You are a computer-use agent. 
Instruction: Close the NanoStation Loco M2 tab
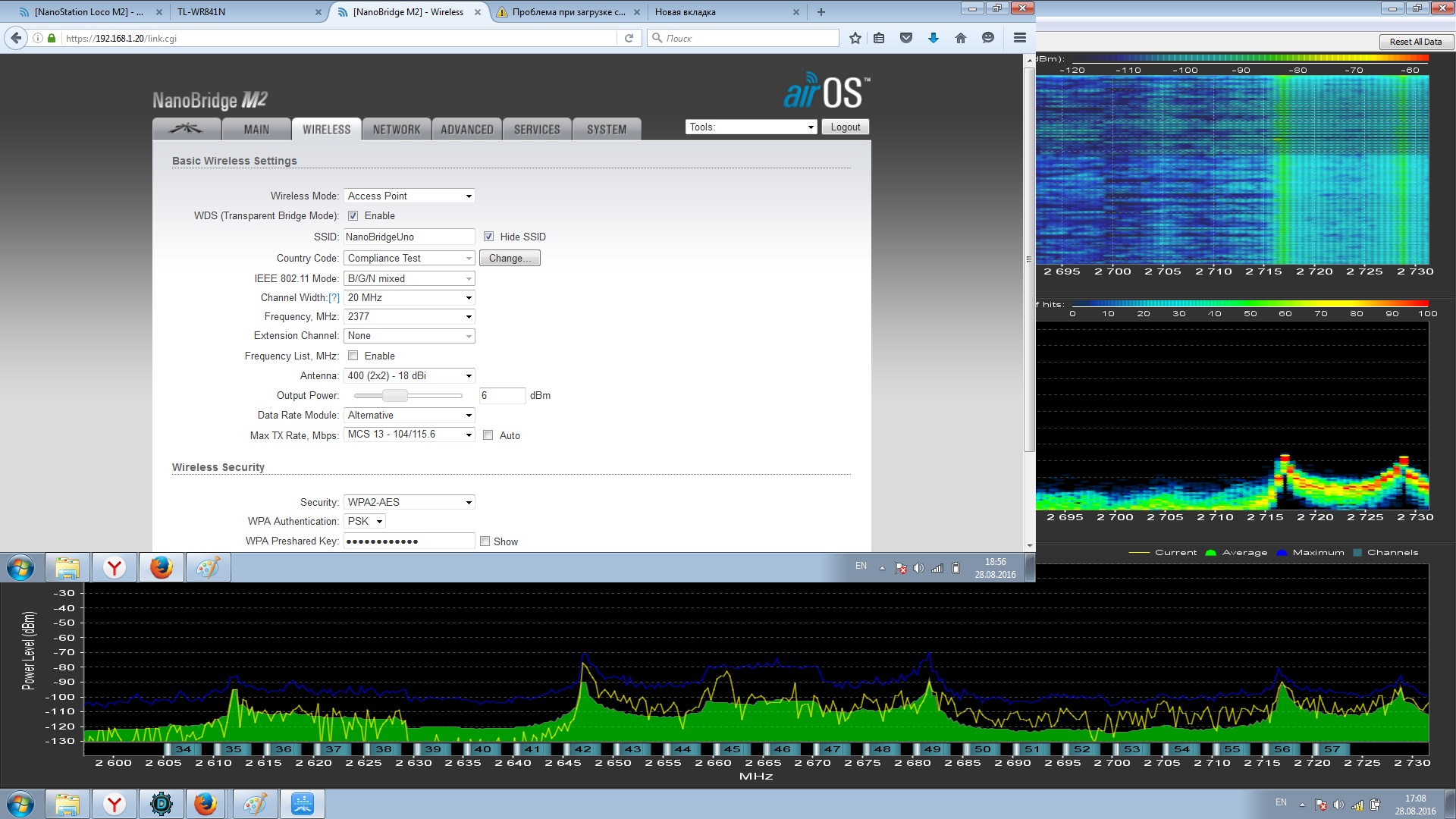coord(158,12)
